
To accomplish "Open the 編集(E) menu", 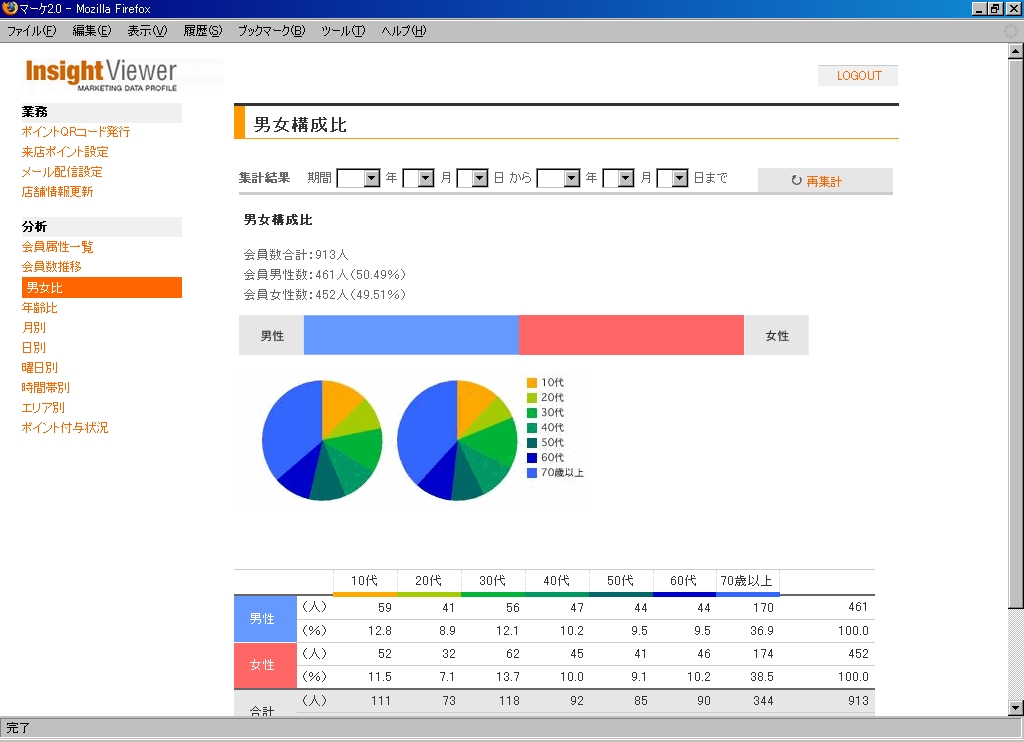I will tap(91, 31).
